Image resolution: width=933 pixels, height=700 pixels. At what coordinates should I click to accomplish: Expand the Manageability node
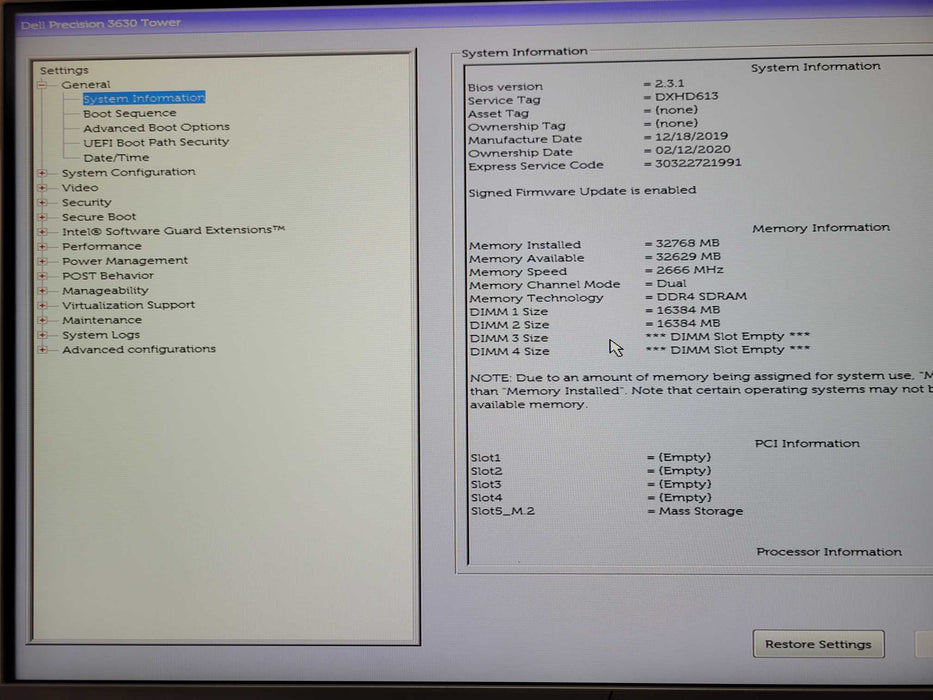[x=42, y=291]
